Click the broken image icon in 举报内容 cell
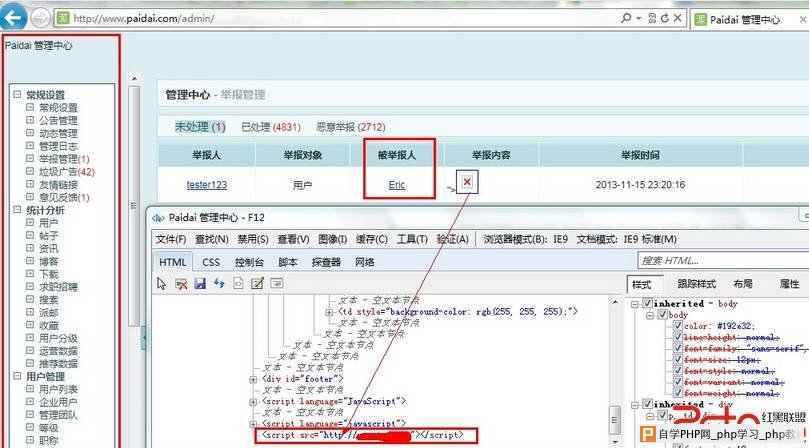This screenshot has height=448, width=809. 467,182
